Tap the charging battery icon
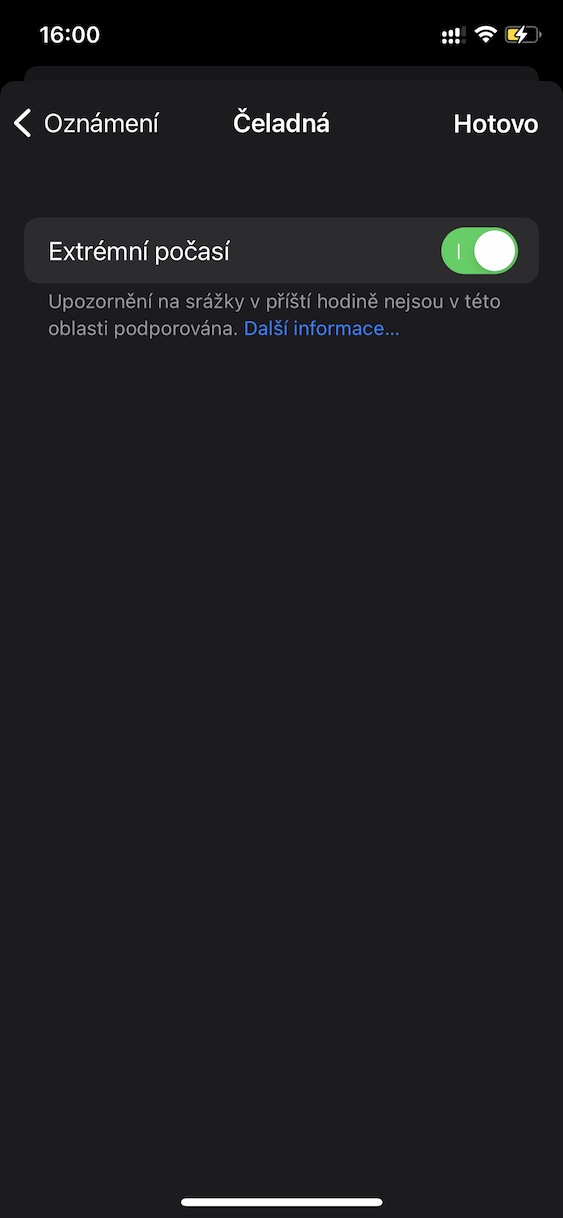Image resolution: width=563 pixels, height=1218 pixels. coord(523,35)
